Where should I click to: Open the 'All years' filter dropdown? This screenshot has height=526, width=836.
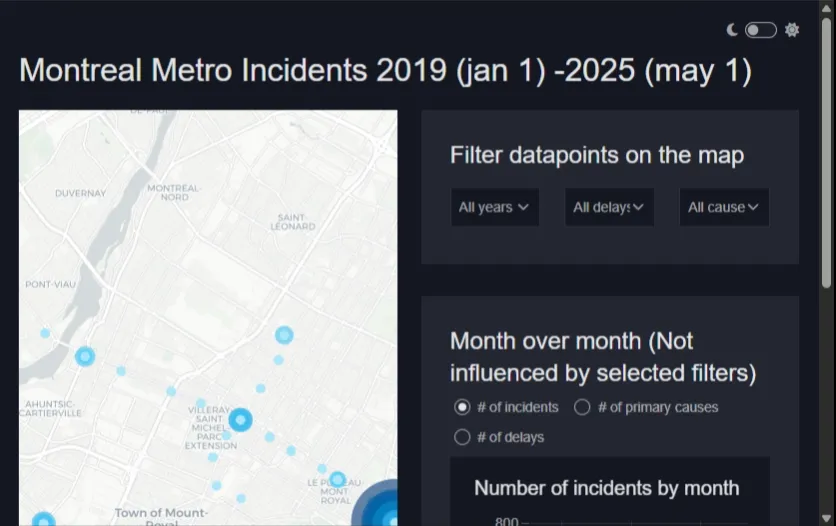494,207
